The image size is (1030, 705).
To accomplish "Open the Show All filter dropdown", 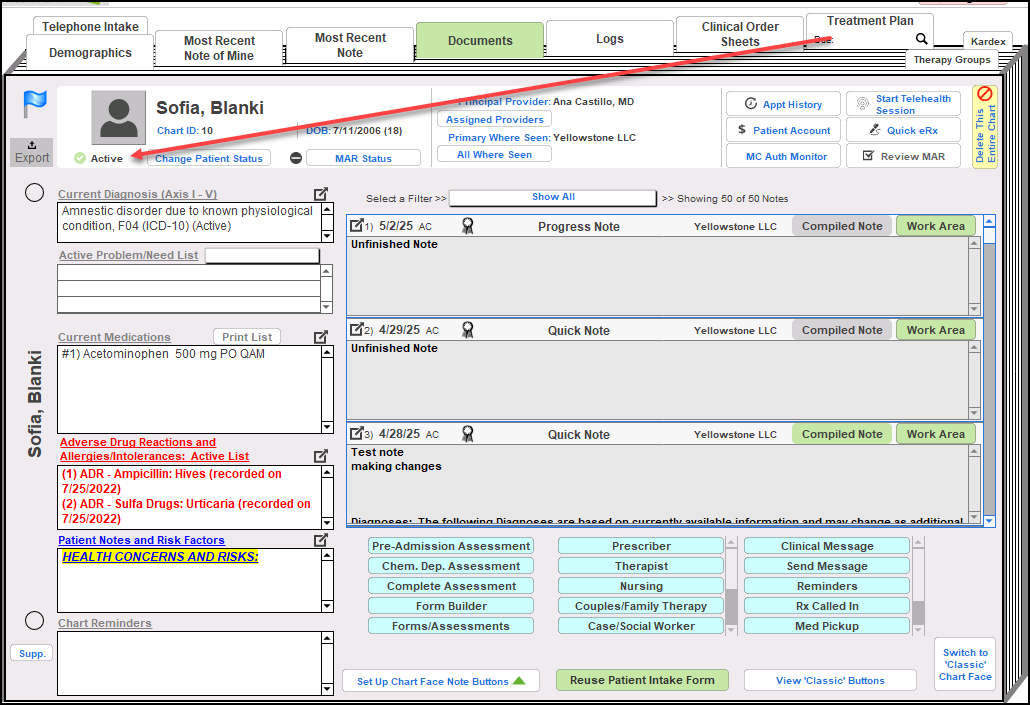I will [x=552, y=198].
